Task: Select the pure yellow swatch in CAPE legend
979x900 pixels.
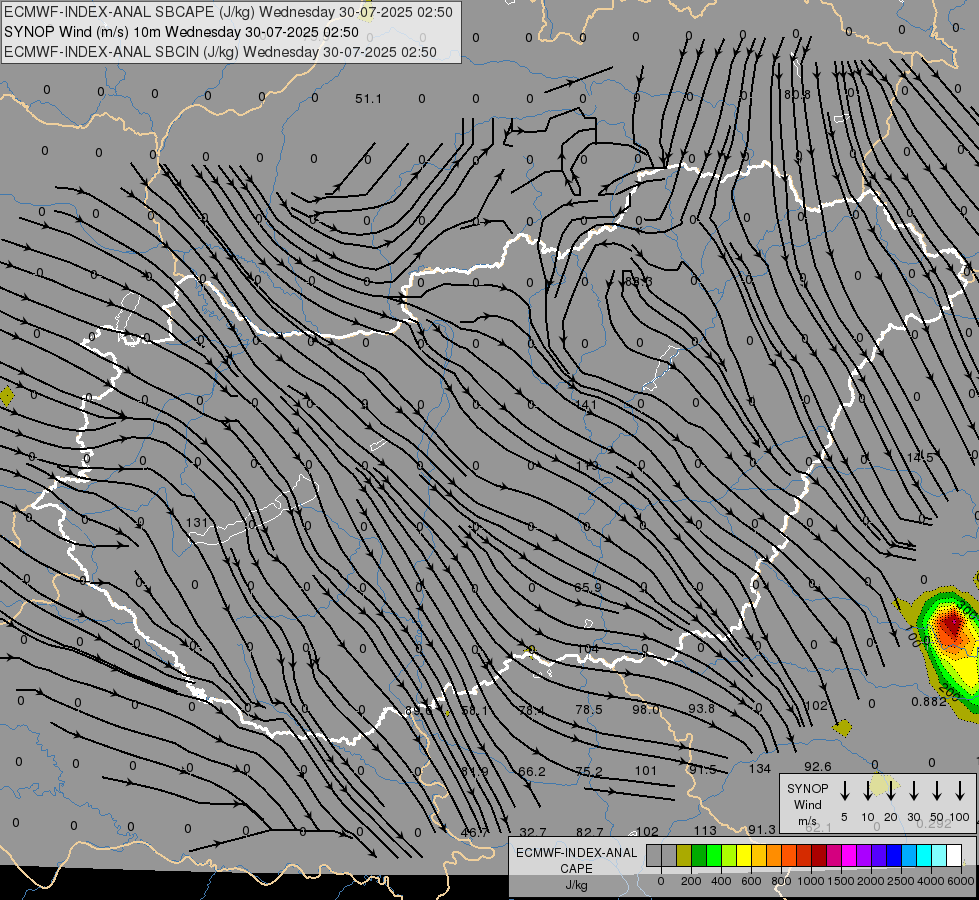Action: 744,855
